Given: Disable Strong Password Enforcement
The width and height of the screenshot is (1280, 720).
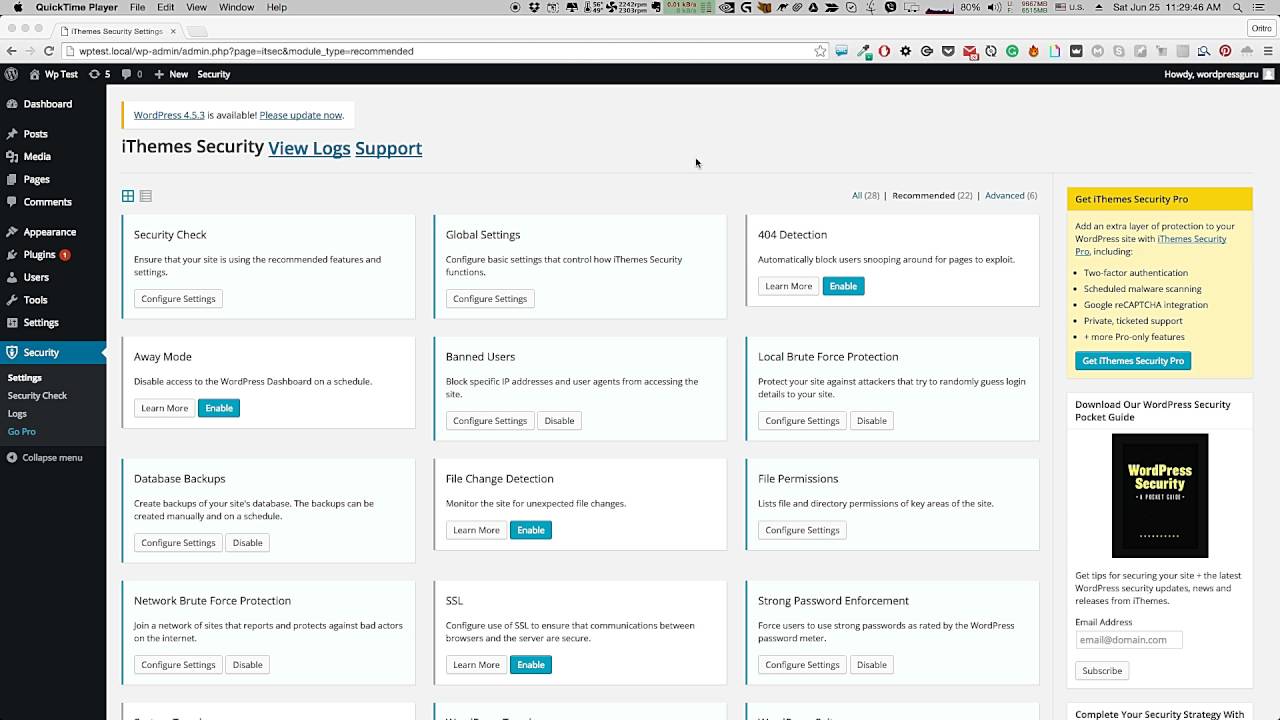Looking at the screenshot, I should 872,665.
